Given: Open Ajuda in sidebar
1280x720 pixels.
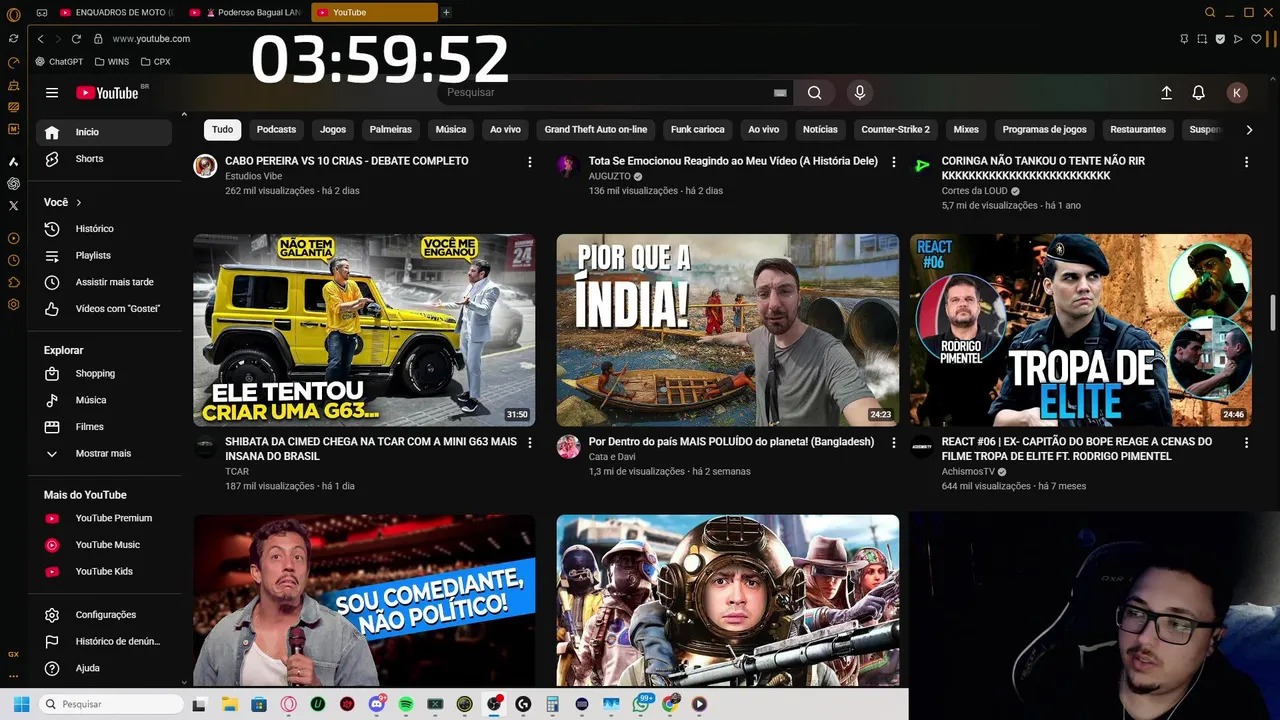Looking at the screenshot, I should [x=104, y=668].
